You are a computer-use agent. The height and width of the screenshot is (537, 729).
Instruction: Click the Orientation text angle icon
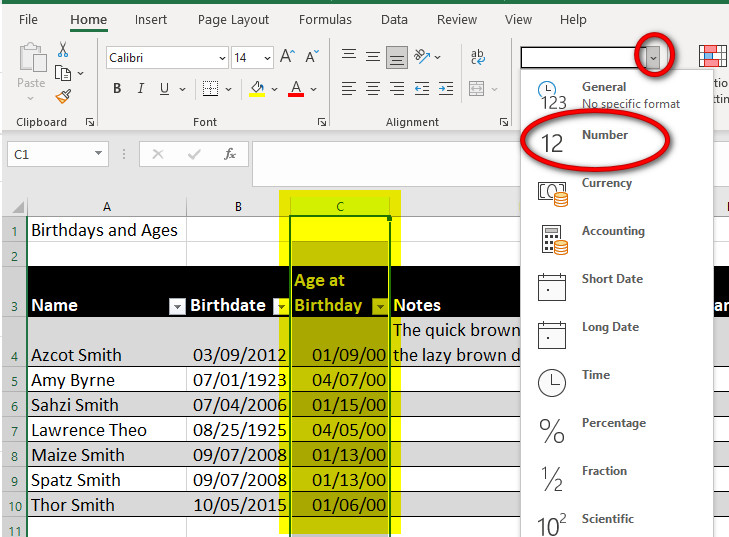pos(424,58)
